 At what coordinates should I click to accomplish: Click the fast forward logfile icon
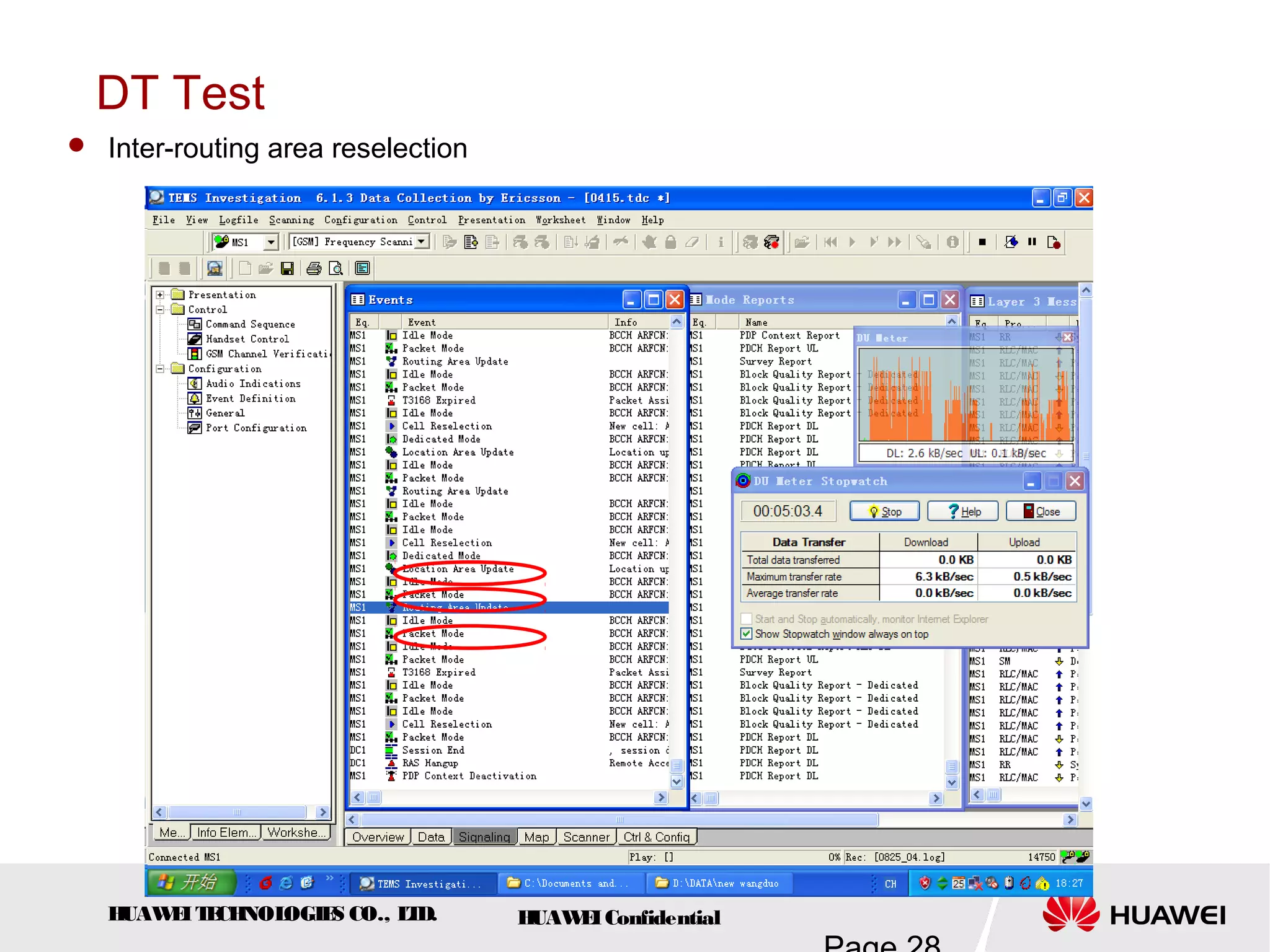(x=894, y=242)
